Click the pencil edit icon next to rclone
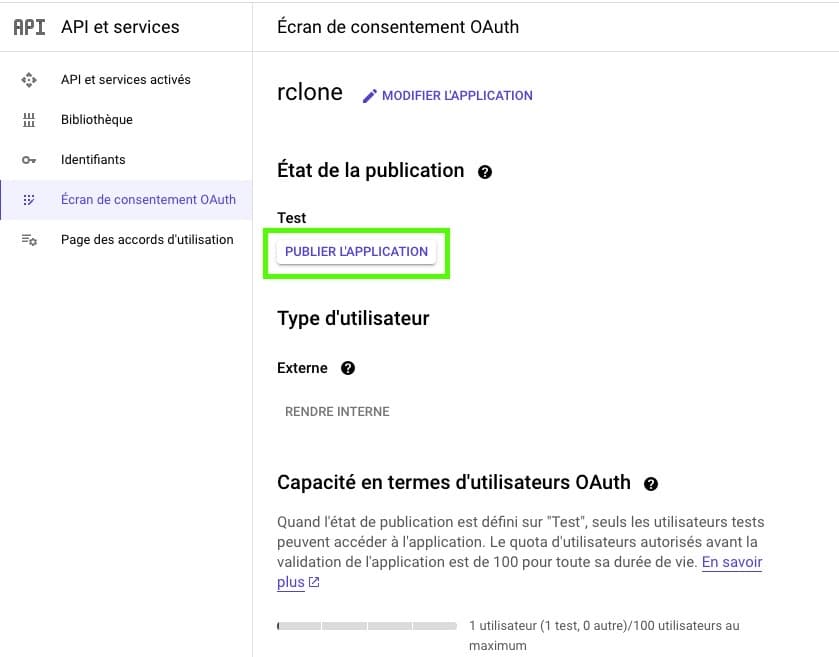 pos(370,96)
